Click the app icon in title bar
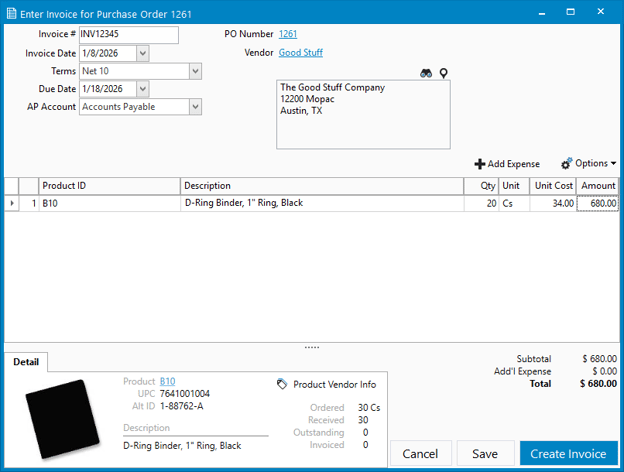The height and width of the screenshot is (472, 624). click(11, 13)
